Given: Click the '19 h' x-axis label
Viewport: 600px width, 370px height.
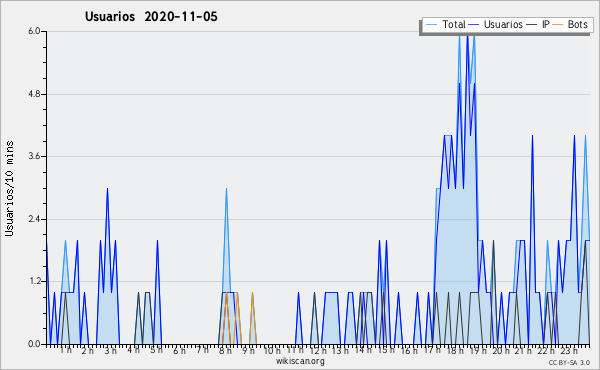Looking at the screenshot, I should click(x=478, y=351).
